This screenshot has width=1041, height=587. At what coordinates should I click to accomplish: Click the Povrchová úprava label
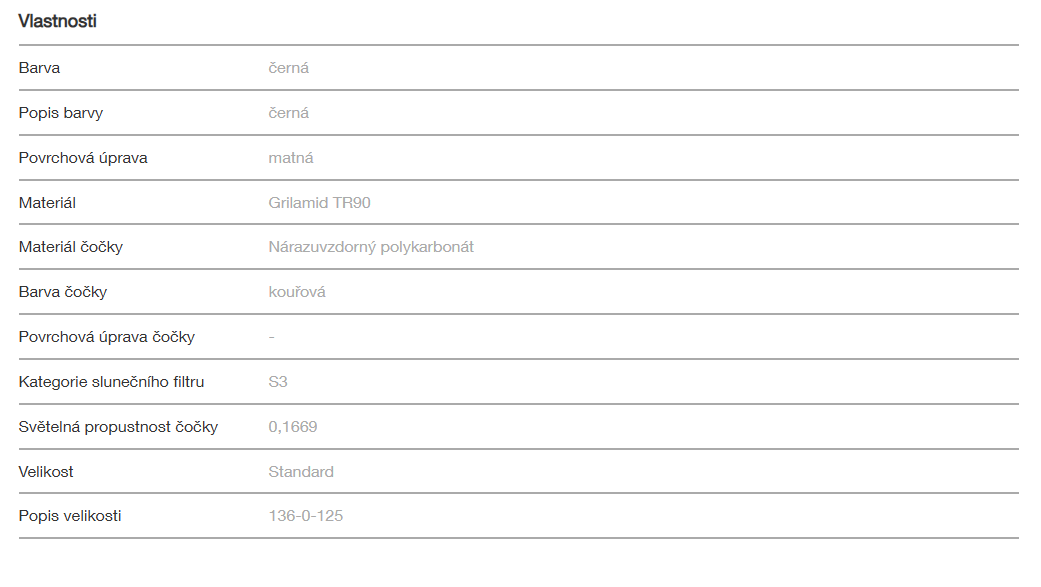point(83,158)
